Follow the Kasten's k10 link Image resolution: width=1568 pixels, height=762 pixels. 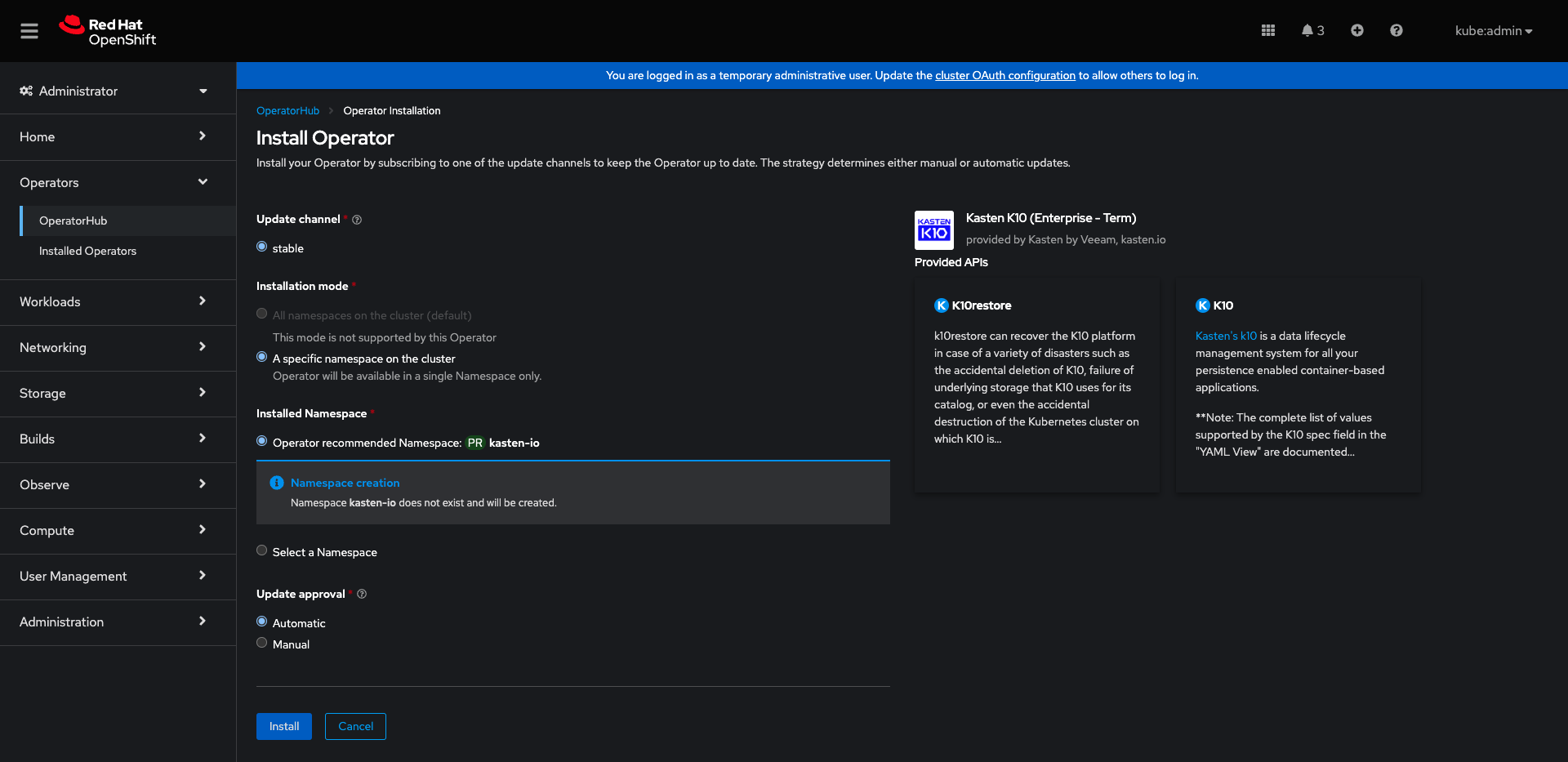1226,336
